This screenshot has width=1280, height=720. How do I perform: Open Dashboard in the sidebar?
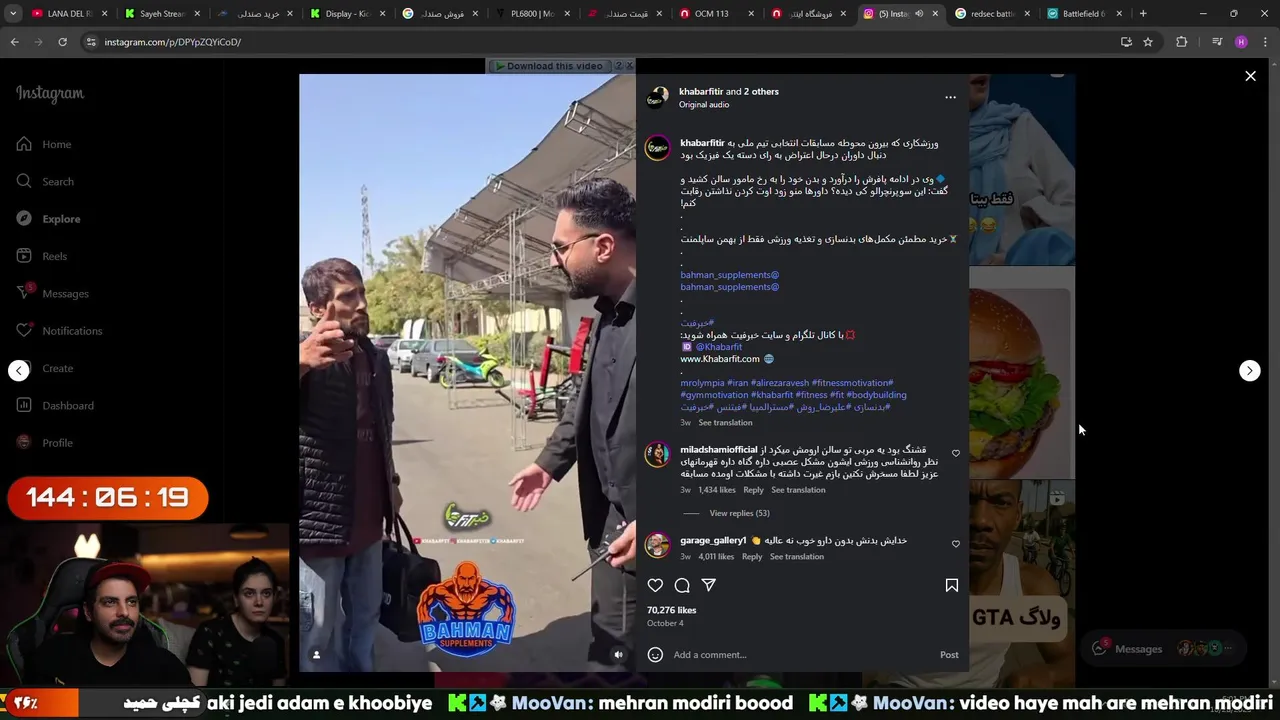click(x=56, y=405)
